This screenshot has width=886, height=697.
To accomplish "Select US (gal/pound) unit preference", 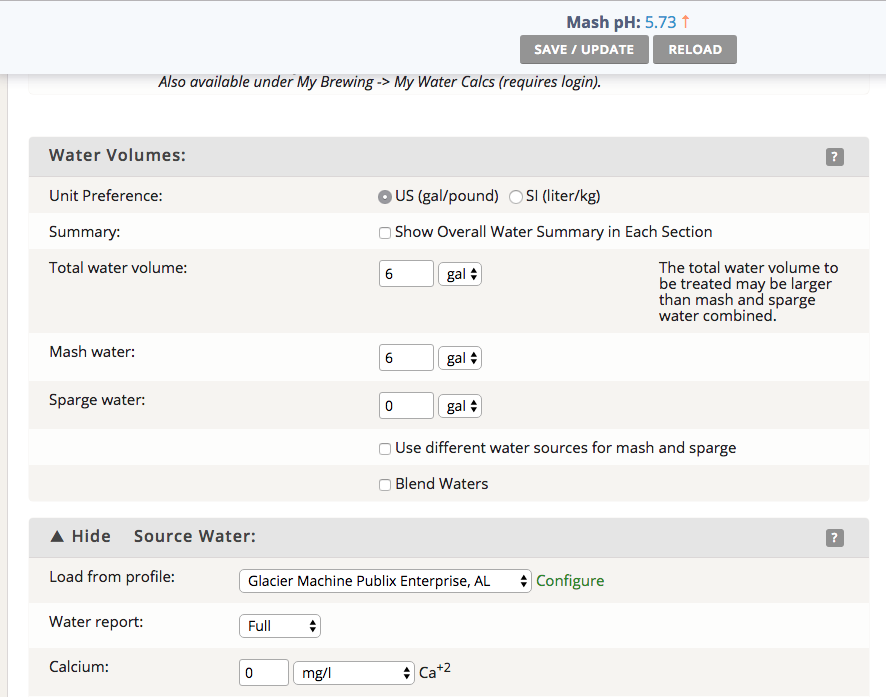I will tap(385, 197).
